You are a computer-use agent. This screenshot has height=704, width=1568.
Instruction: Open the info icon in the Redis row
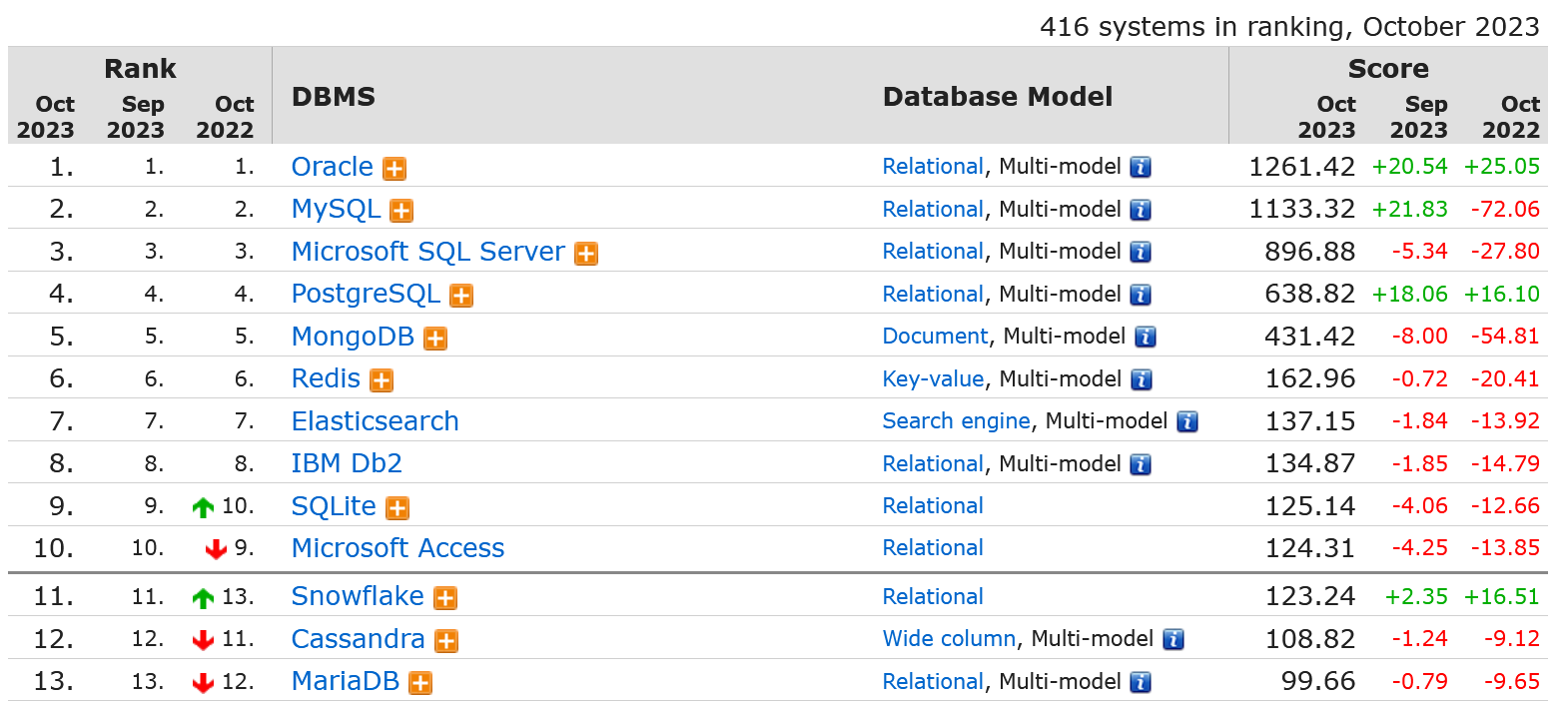[1141, 379]
